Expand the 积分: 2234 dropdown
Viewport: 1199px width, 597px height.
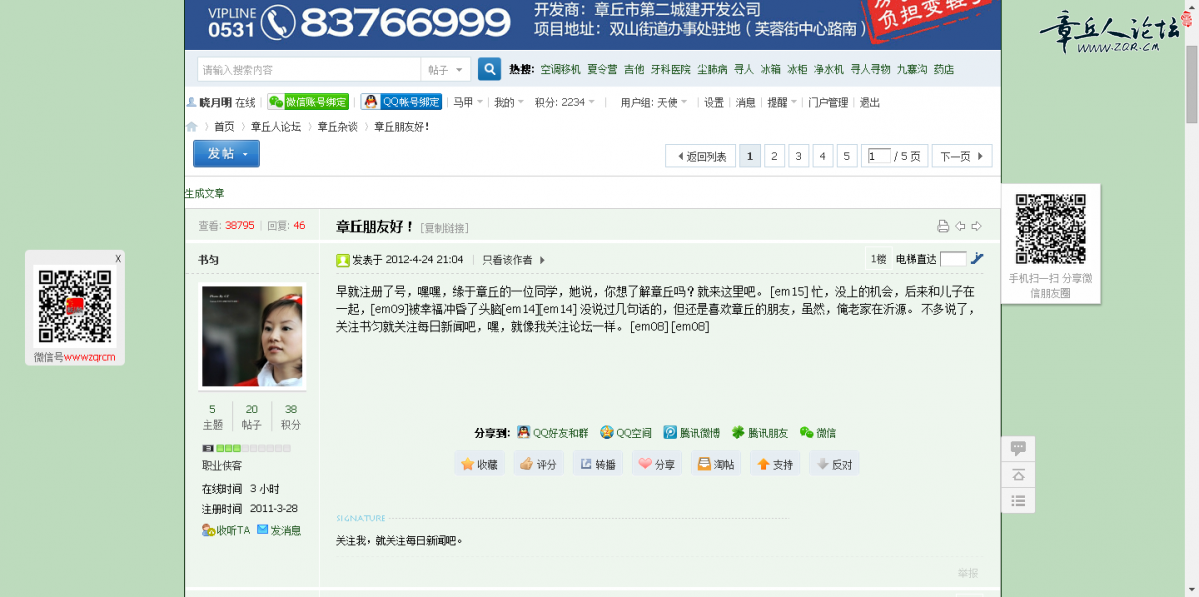point(564,102)
